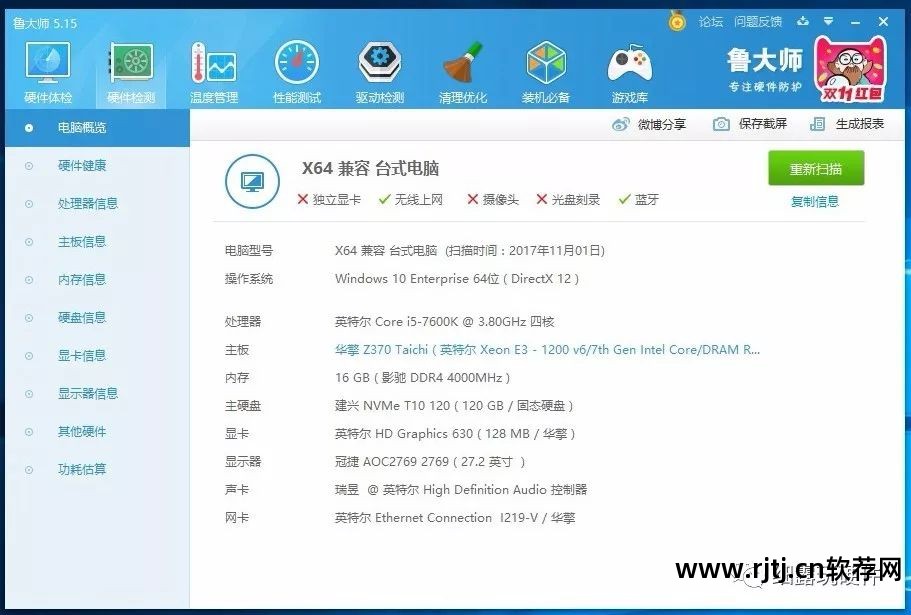The image size is (911, 615).
Task: Open 装机必备 essential software
Action: tap(546, 73)
